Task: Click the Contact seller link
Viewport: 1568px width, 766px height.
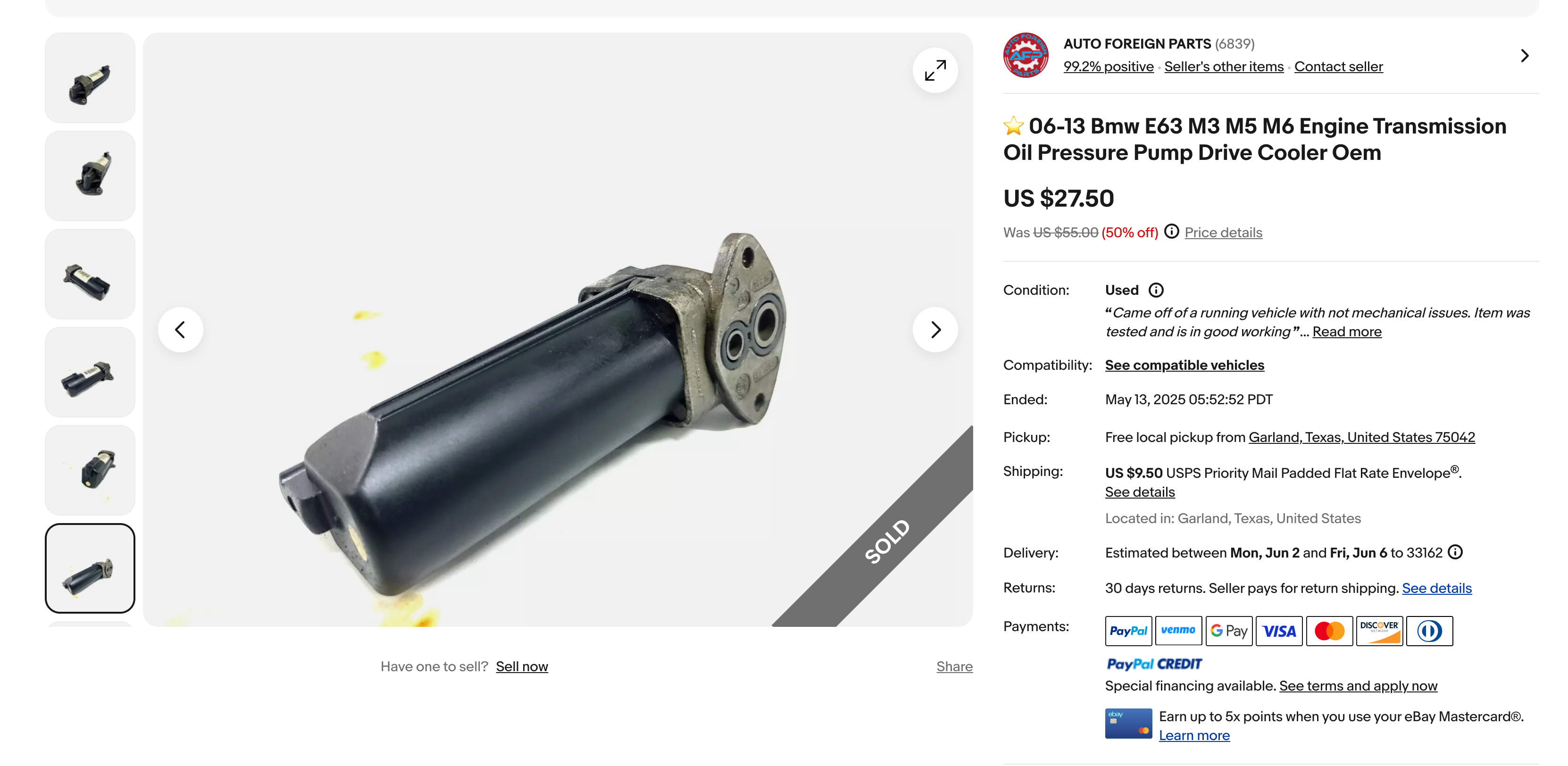Action: coord(1338,67)
